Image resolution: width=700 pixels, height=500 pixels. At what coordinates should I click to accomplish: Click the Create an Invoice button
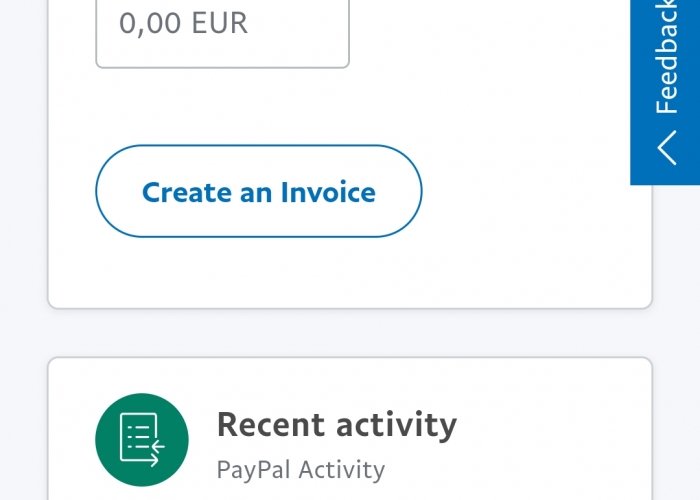258,191
